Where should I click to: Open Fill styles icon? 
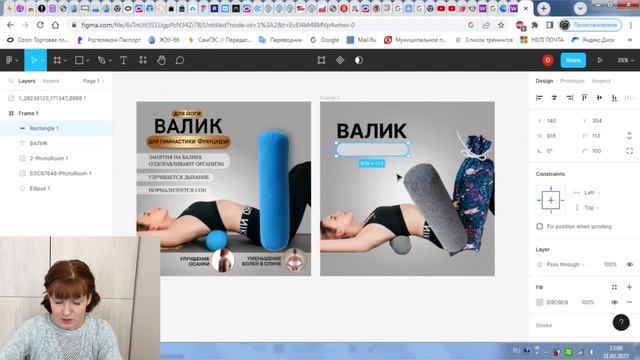point(614,287)
